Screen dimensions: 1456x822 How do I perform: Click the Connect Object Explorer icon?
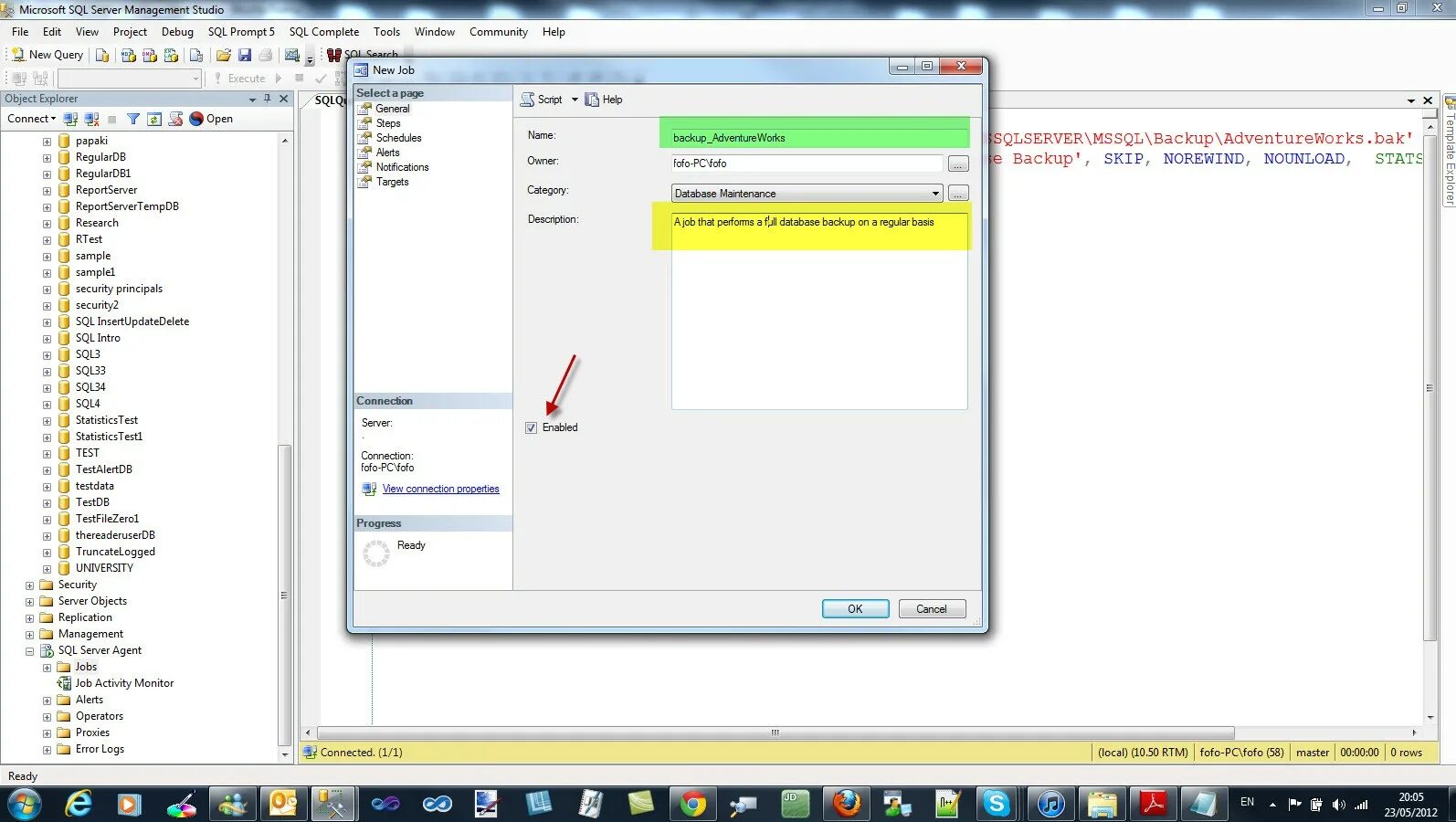pyautogui.click(x=70, y=119)
